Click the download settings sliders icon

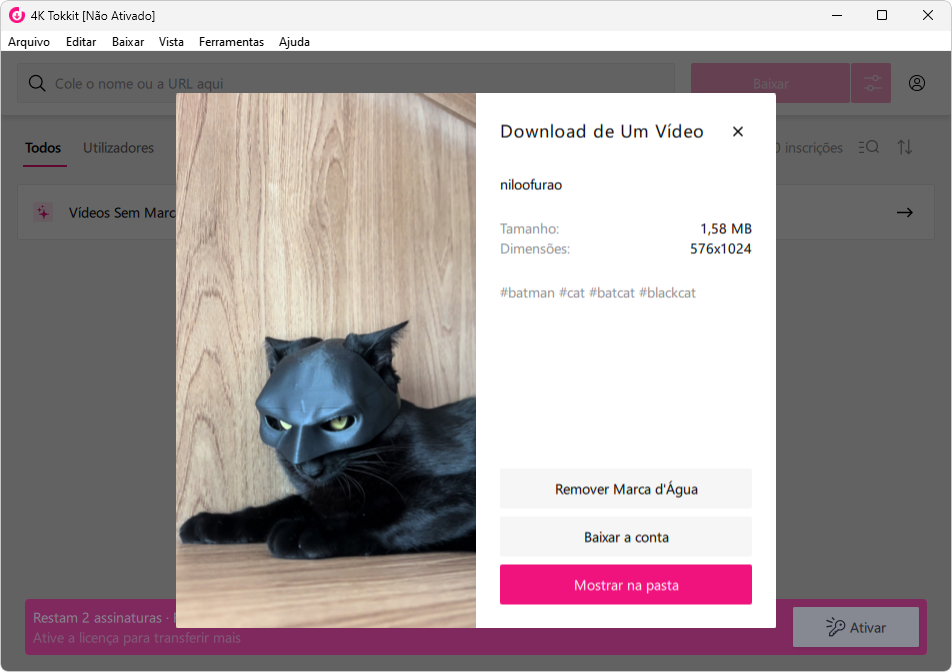871,84
